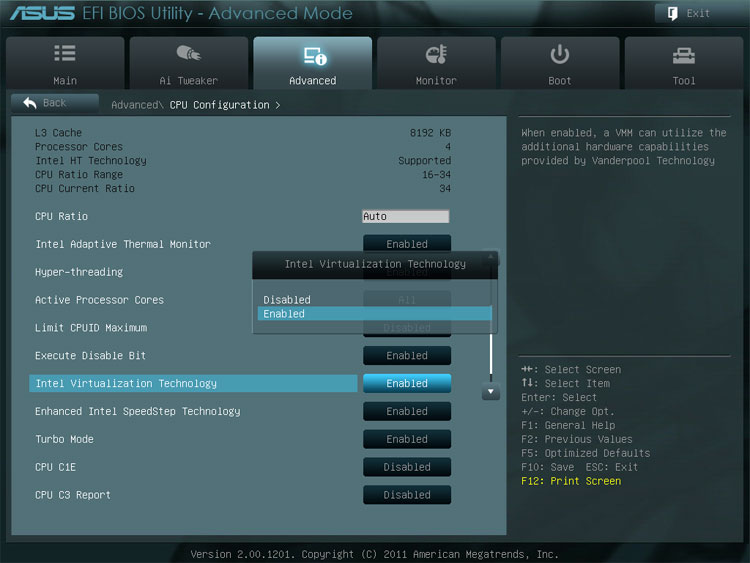The image size is (750, 563).
Task: Click the Exit door icon
Action: coord(673,13)
